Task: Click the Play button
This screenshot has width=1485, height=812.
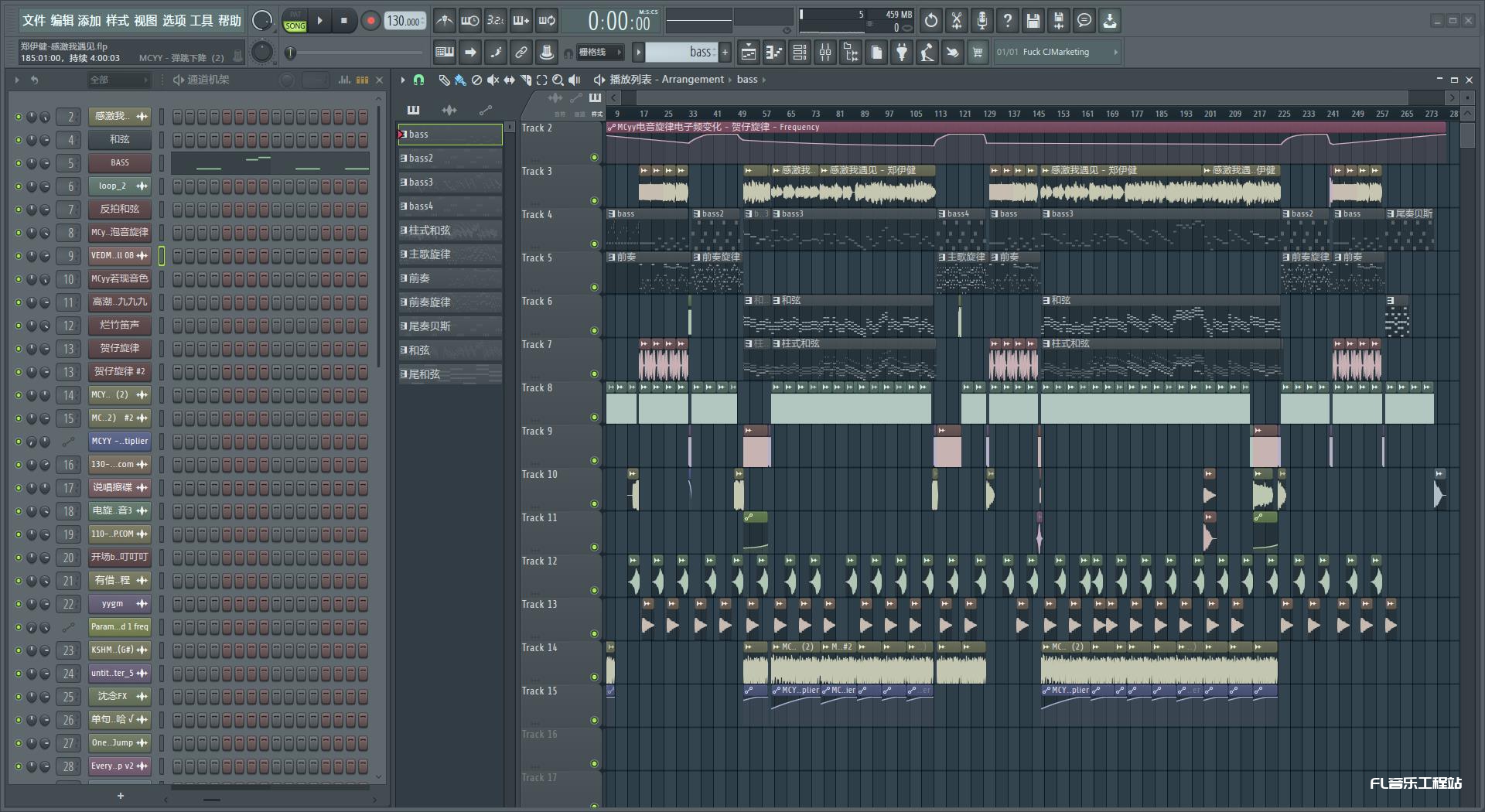Action: (x=319, y=21)
